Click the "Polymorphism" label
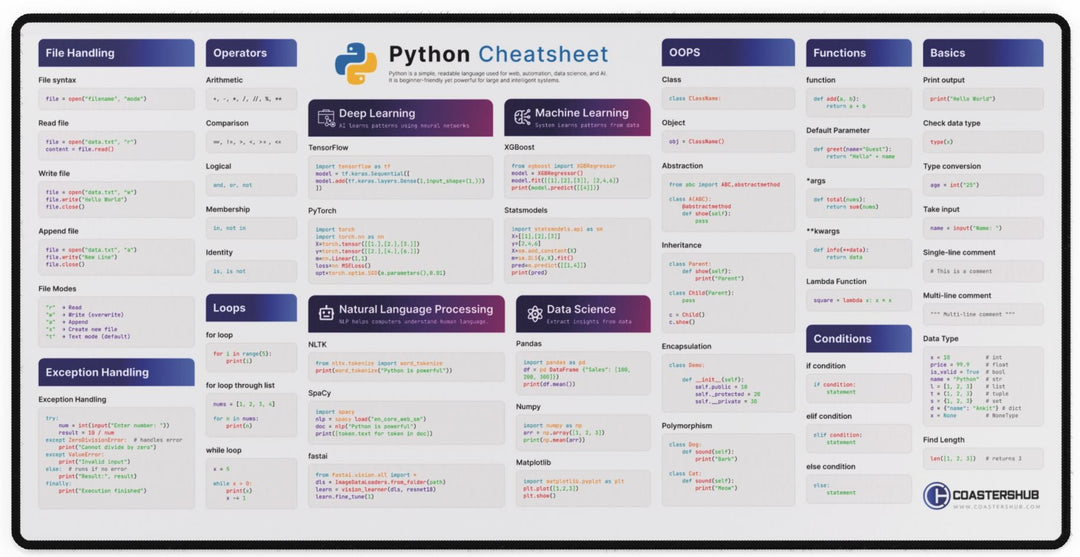Image resolution: width=1080 pixels, height=557 pixels. [687, 426]
